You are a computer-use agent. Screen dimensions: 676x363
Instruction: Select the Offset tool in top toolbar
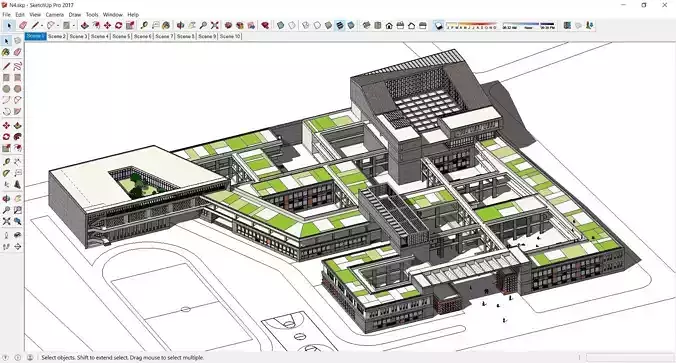(96, 25)
